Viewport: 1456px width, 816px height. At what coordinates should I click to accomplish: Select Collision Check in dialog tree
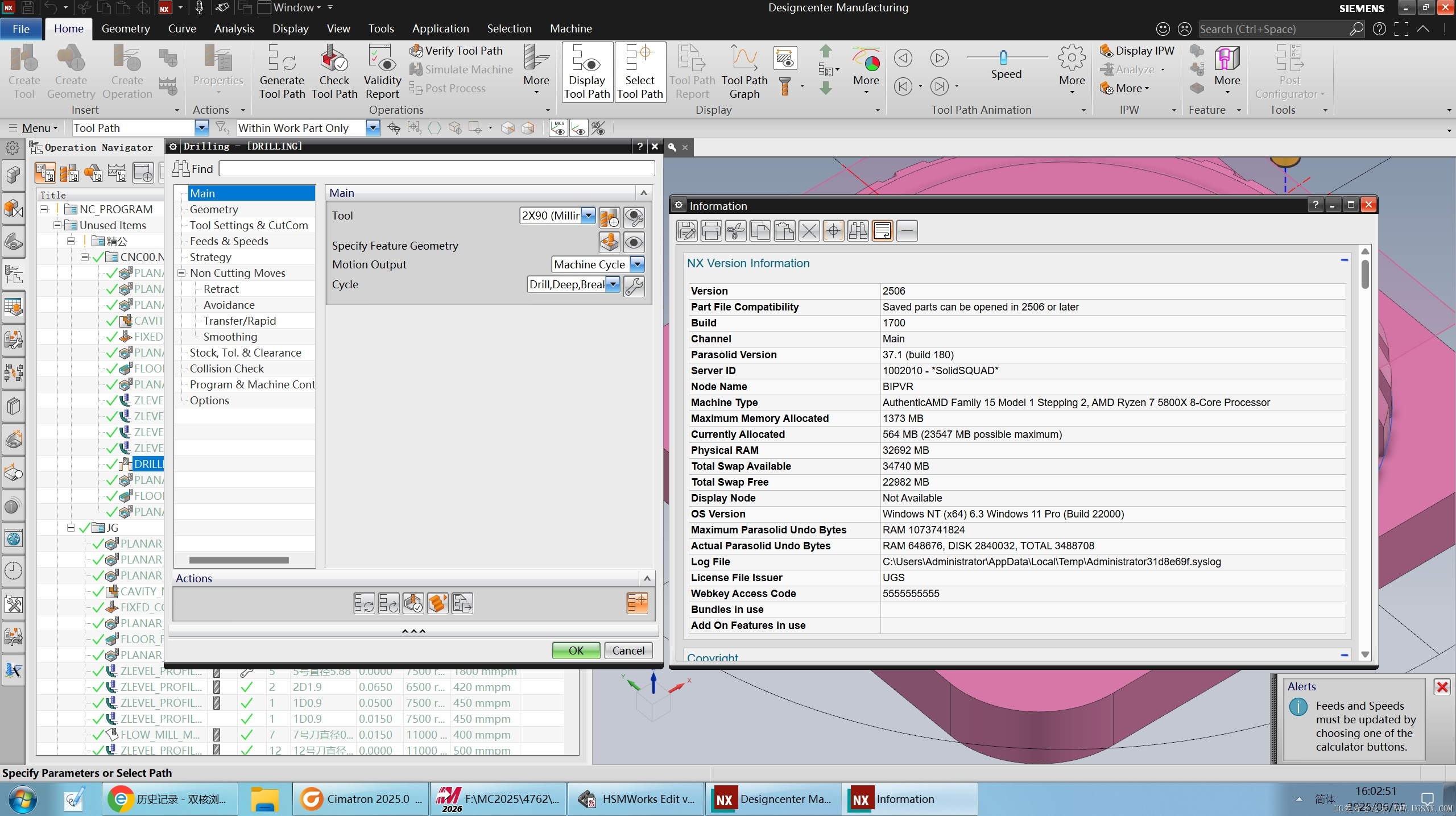[x=226, y=369]
